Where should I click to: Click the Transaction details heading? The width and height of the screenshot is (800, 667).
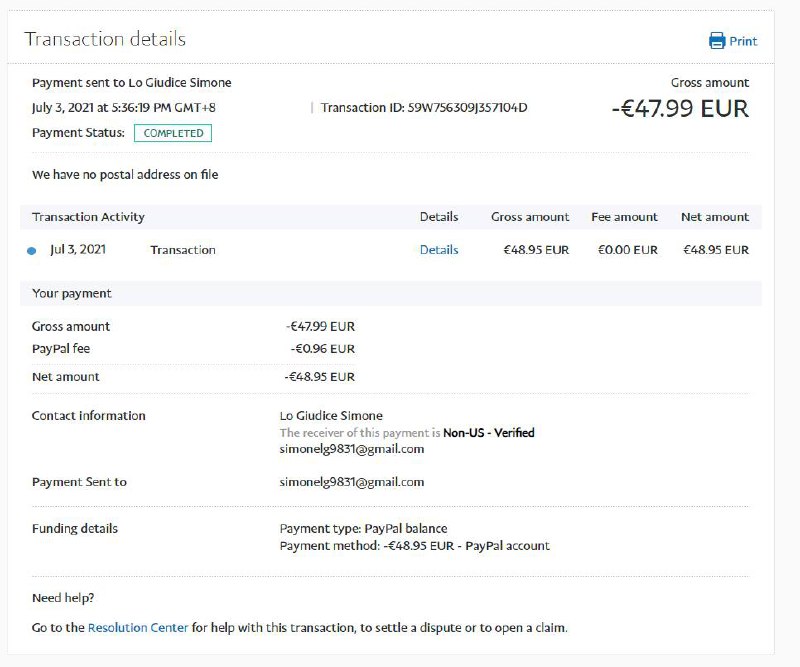click(x=105, y=40)
